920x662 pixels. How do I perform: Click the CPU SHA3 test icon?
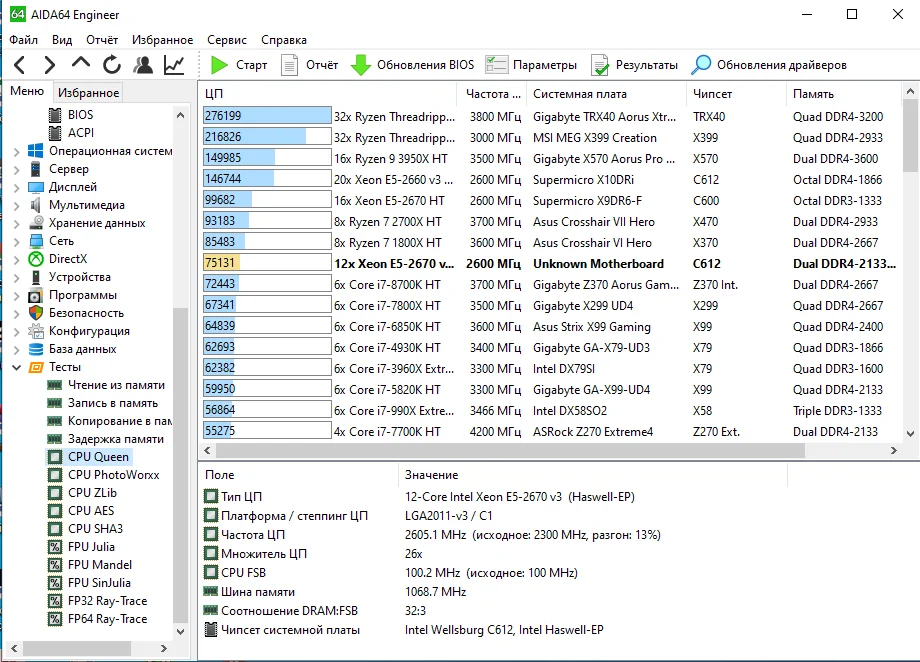point(55,529)
